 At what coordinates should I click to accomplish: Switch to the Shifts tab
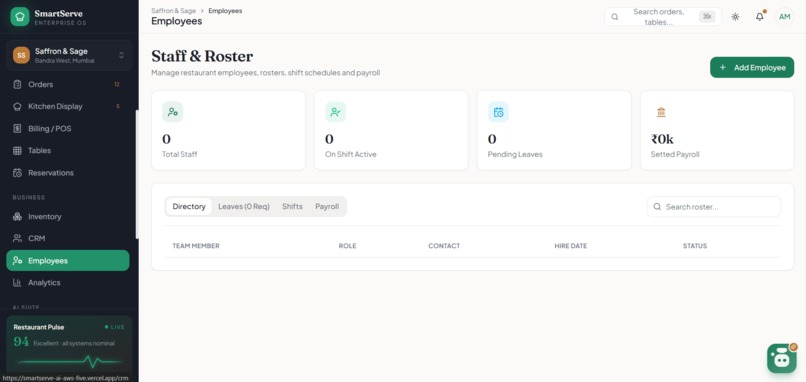(292, 207)
